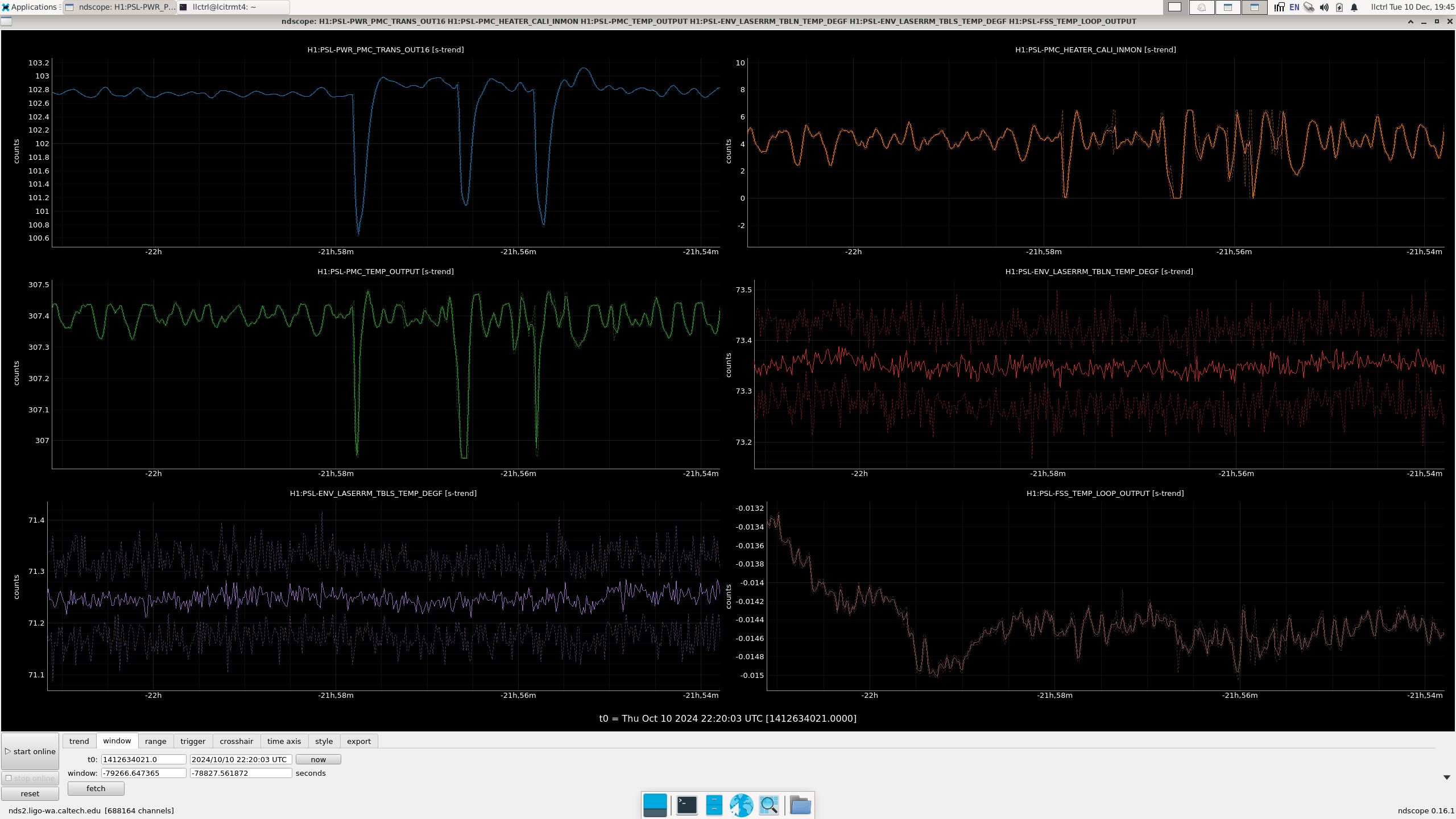Open the export tab

click(358, 741)
